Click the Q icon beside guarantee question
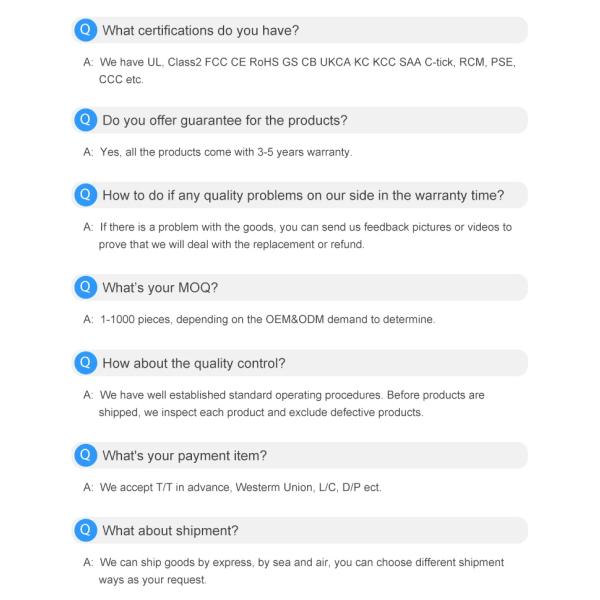The width and height of the screenshot is (600, 600). tap(86, 121)
